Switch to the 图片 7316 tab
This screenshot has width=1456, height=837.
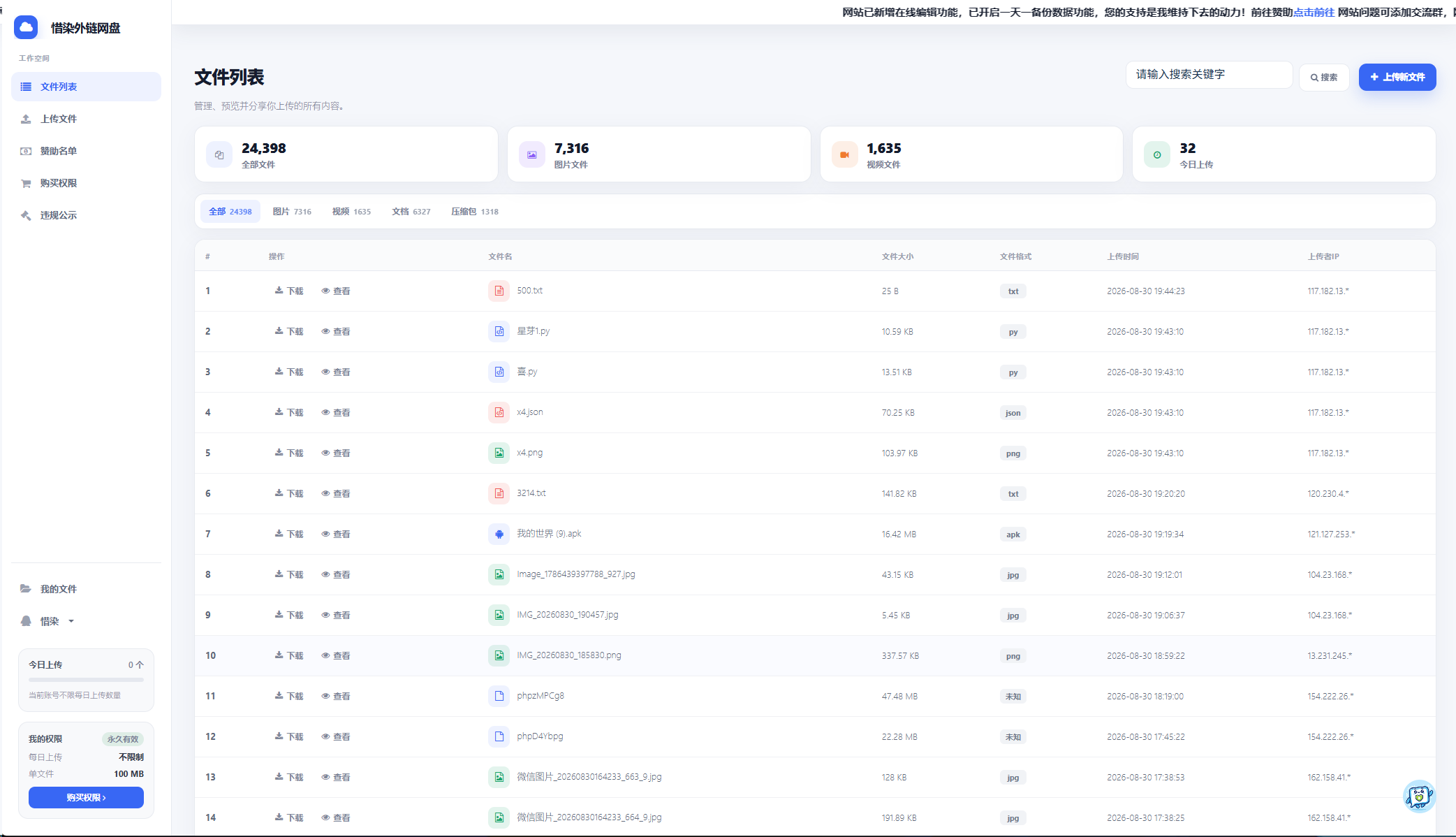(x=292, y=212)
